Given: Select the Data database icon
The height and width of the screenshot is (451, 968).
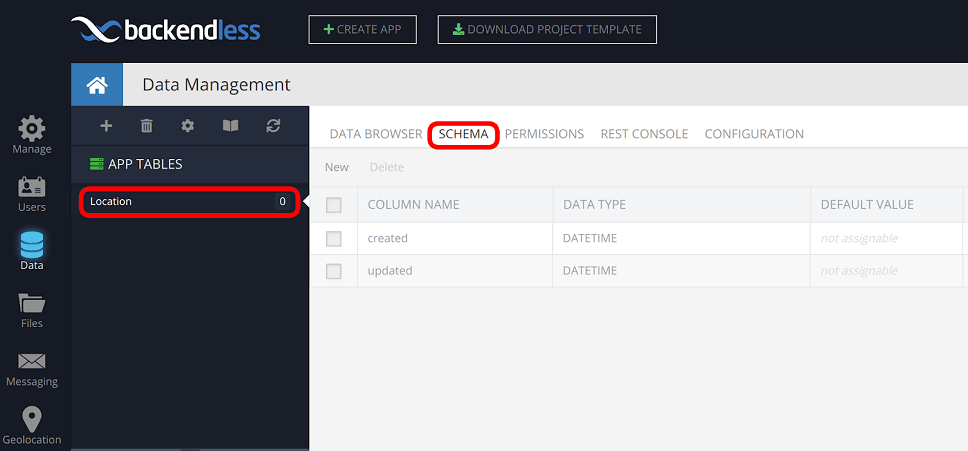Looking at the screenshot, I should click(31, 252).
